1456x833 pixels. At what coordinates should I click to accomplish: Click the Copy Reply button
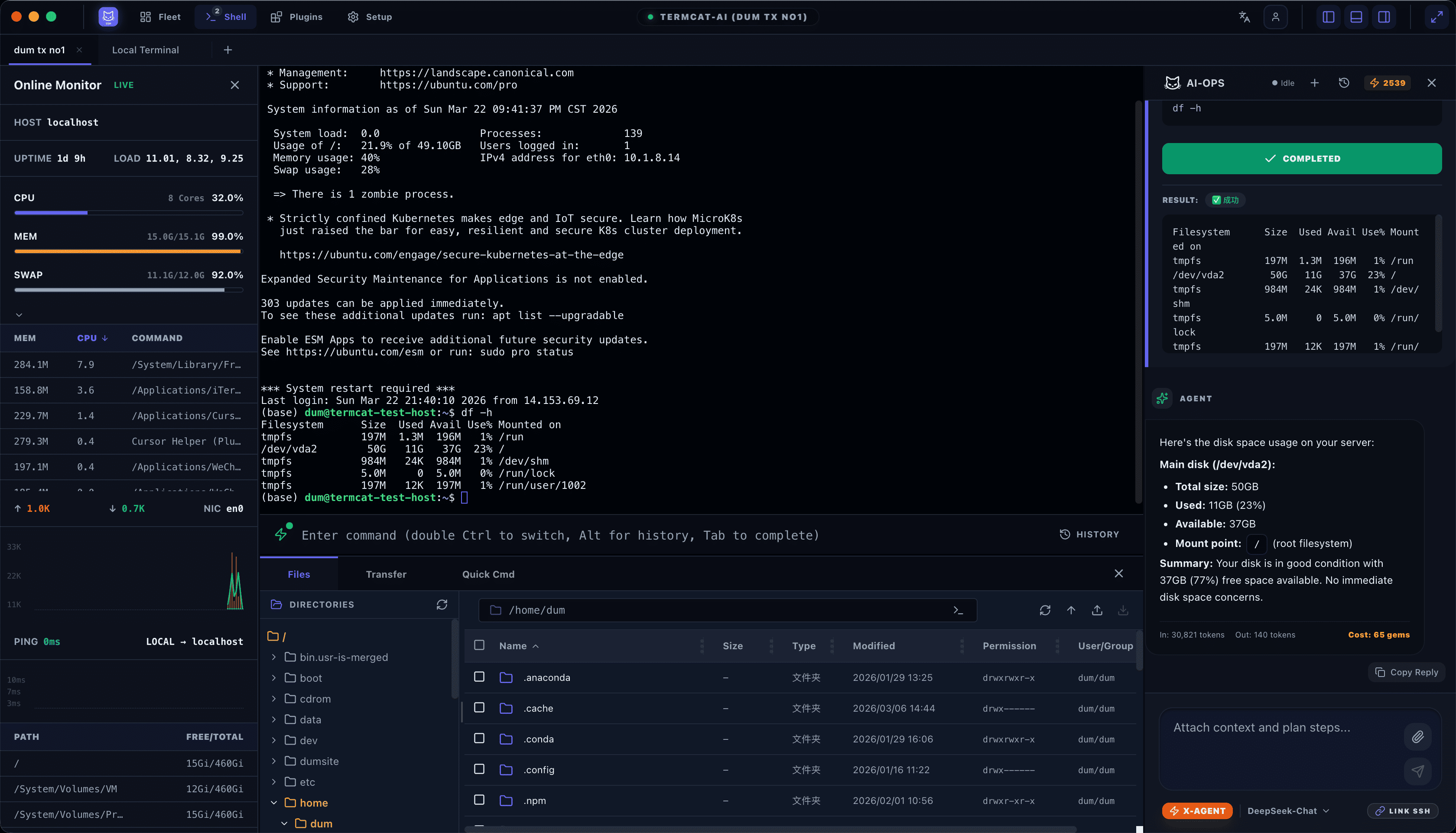pos(1406,672)
